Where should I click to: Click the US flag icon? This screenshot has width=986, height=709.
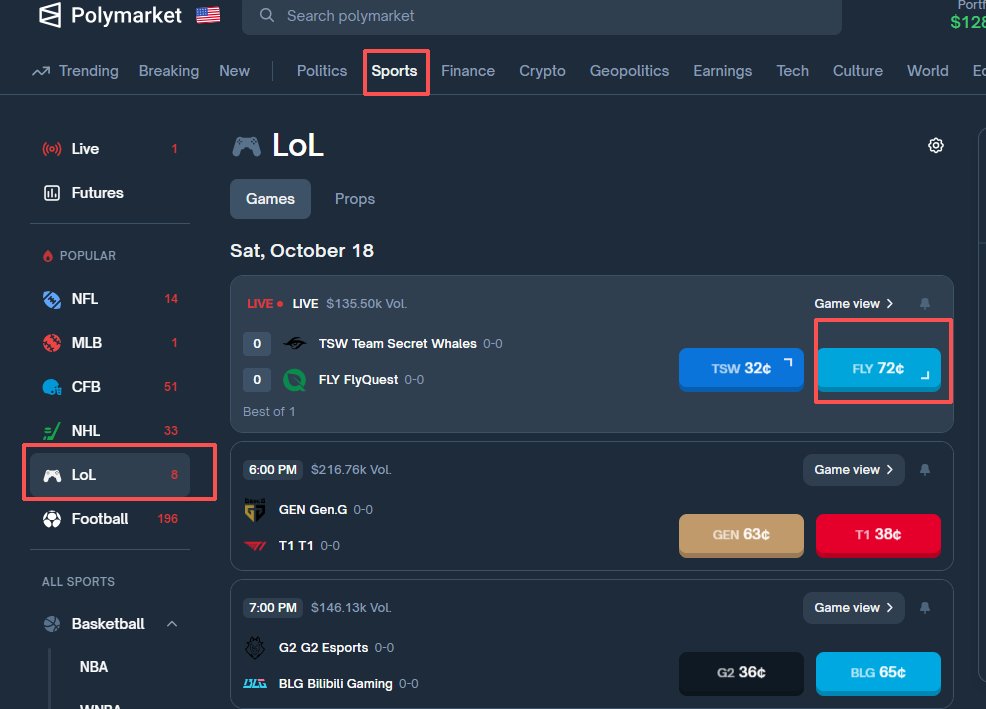(208, 15)
